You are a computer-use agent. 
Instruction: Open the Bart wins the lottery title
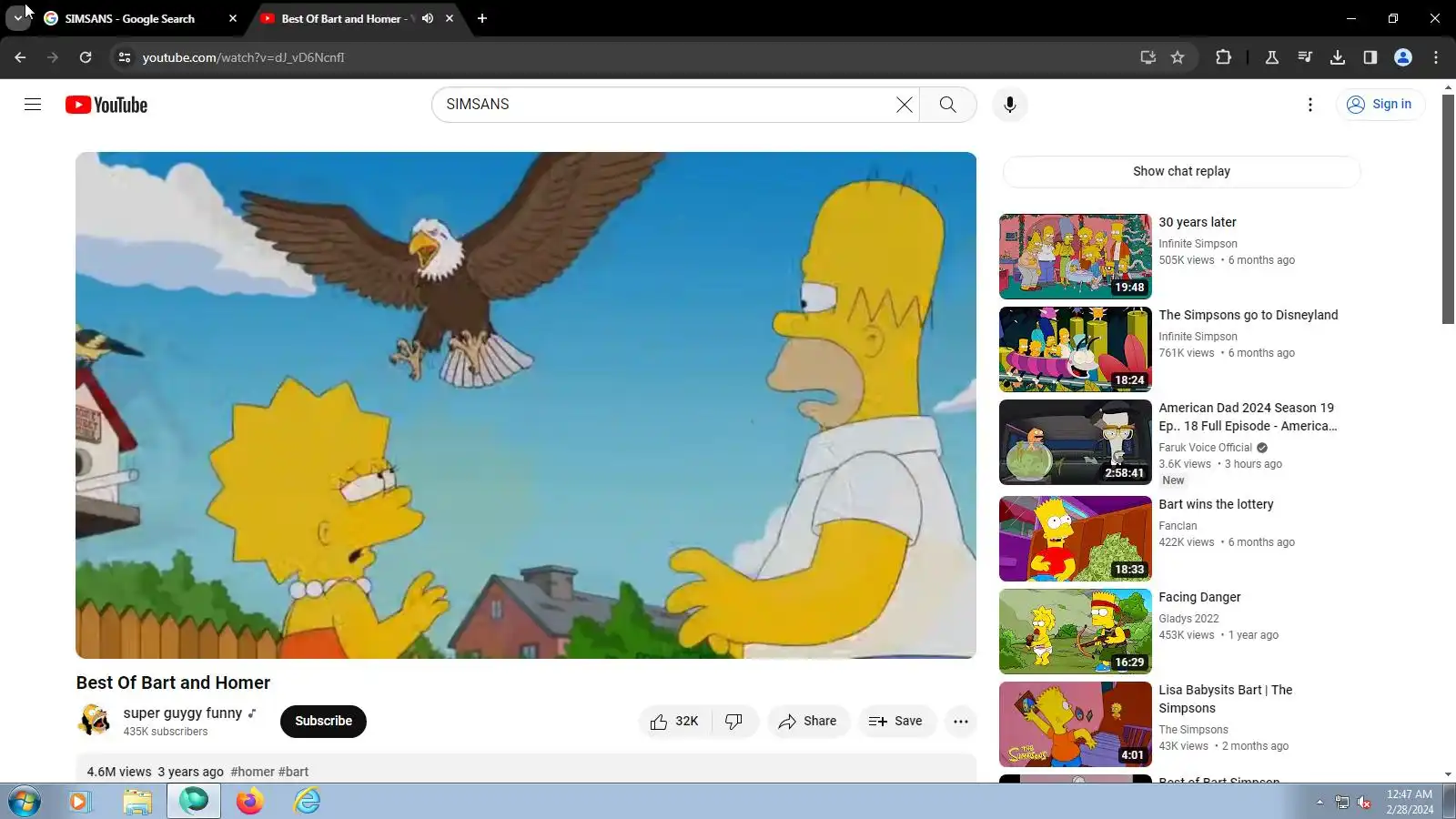tap(1216, 504)
